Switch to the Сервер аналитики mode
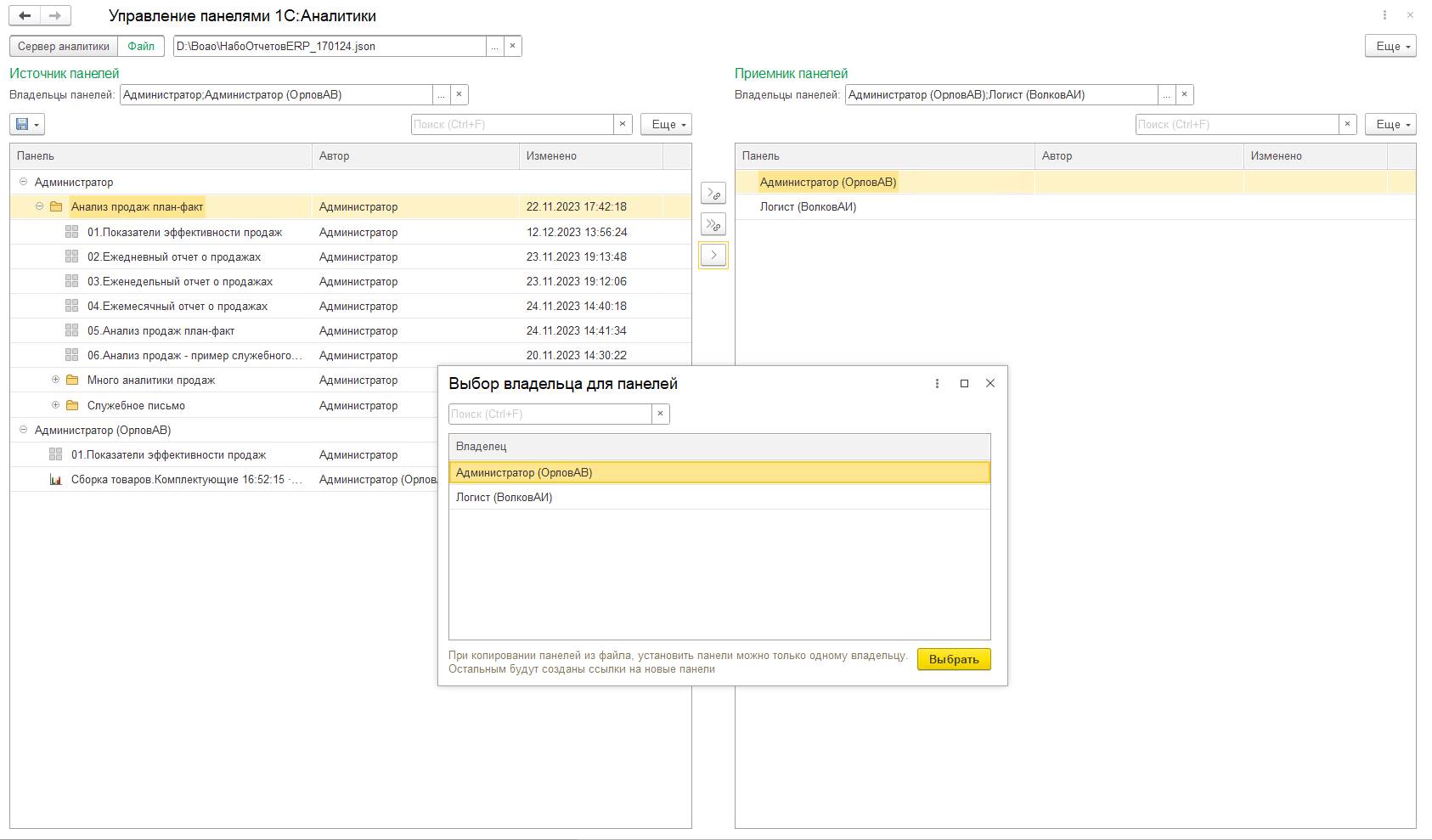This screenshot has width=1432, height=840. (64, 47)
